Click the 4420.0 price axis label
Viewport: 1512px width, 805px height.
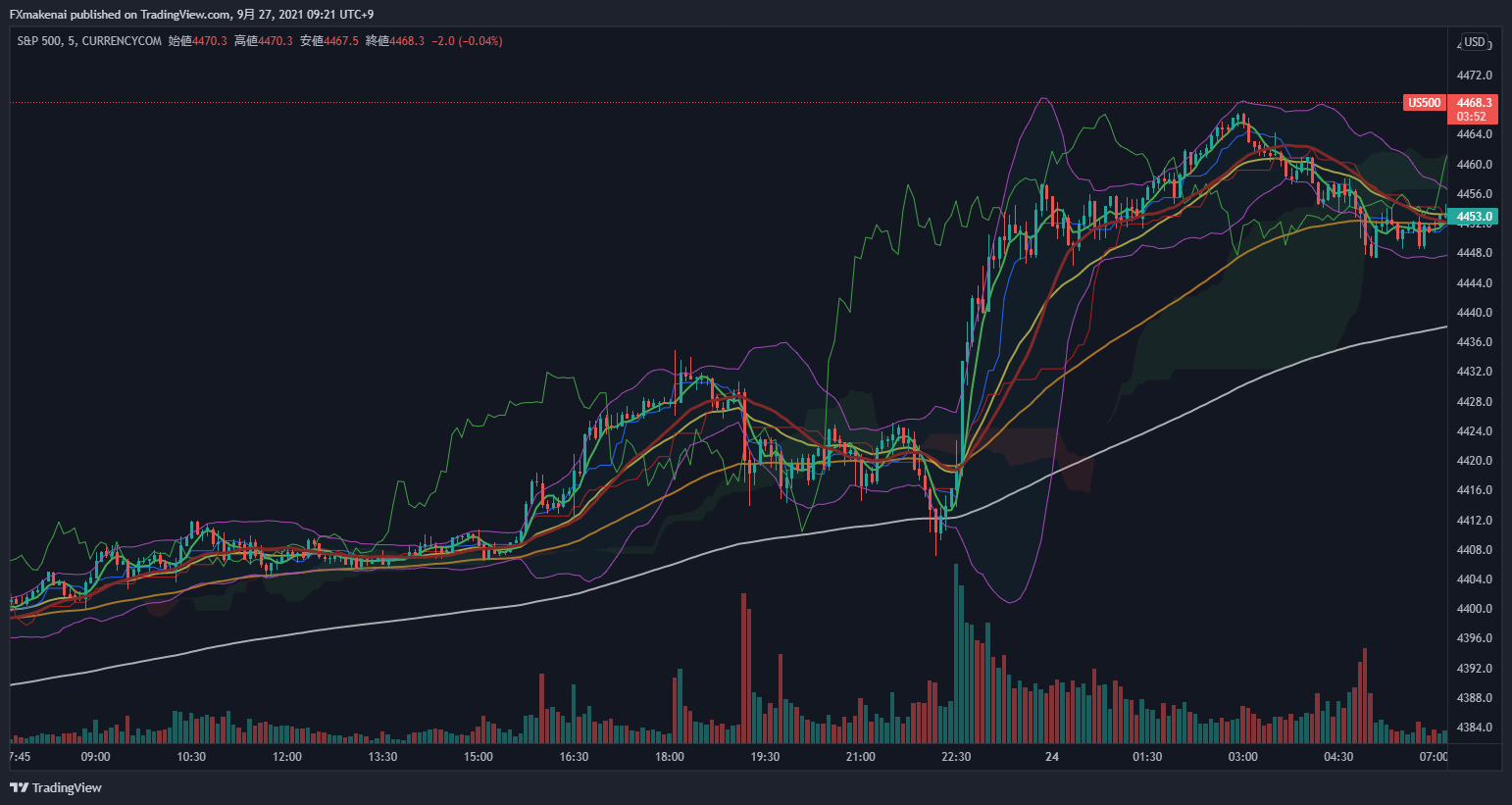coord(1475,461)
